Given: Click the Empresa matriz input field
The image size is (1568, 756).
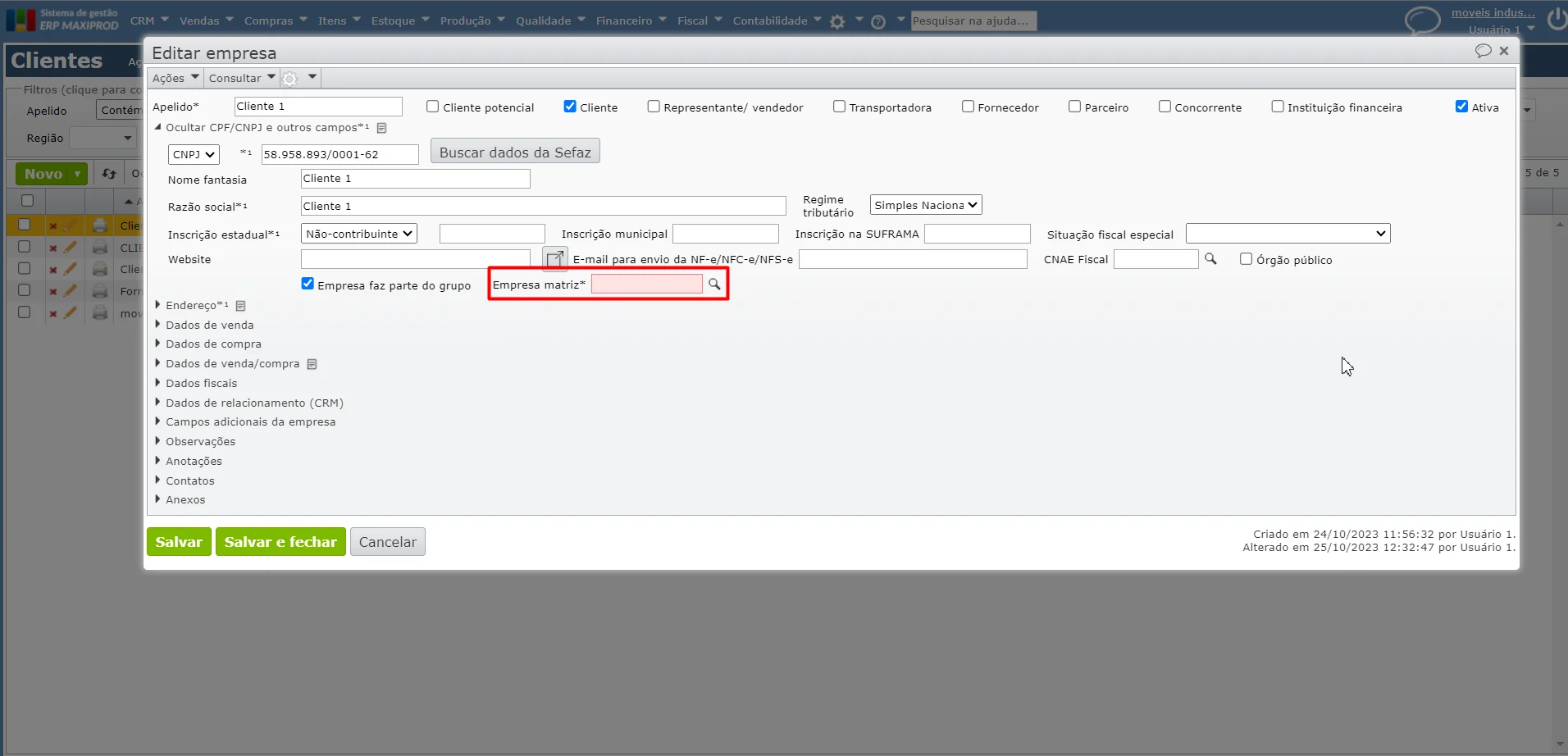Looking at the screenshot, I should point(646,284).
